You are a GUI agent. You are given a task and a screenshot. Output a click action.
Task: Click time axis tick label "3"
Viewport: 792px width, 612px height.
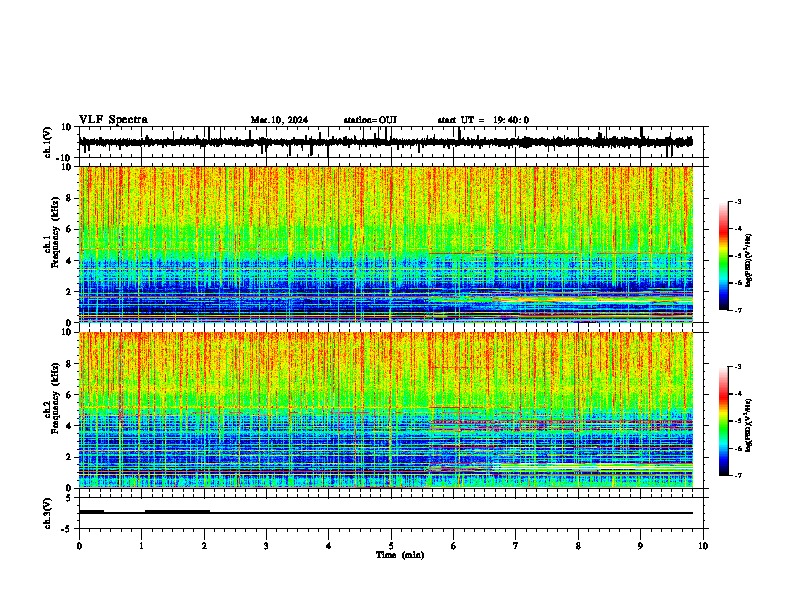pyautogui.click(x=266, y=546)
